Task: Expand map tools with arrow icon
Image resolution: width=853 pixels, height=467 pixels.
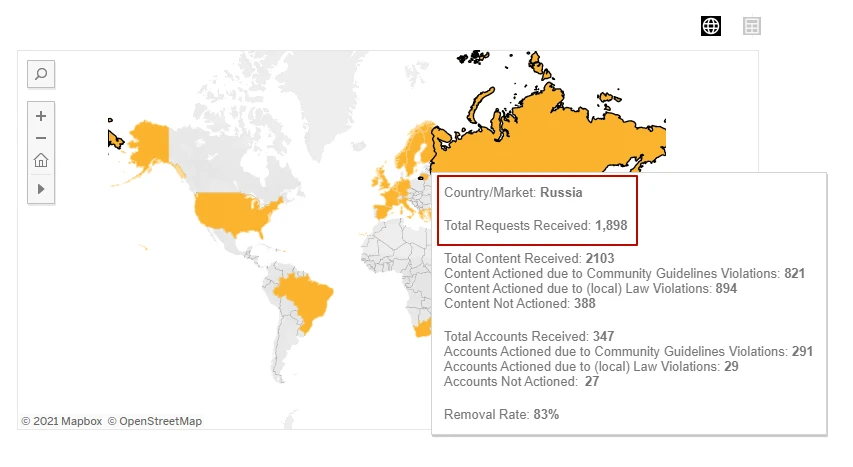Action: 41,189
